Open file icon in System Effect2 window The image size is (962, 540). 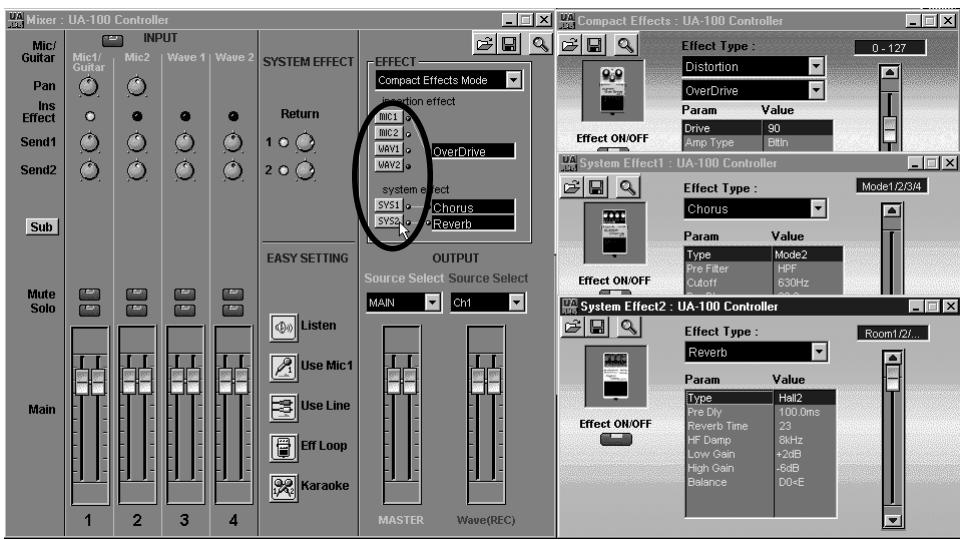pos(572,327)
